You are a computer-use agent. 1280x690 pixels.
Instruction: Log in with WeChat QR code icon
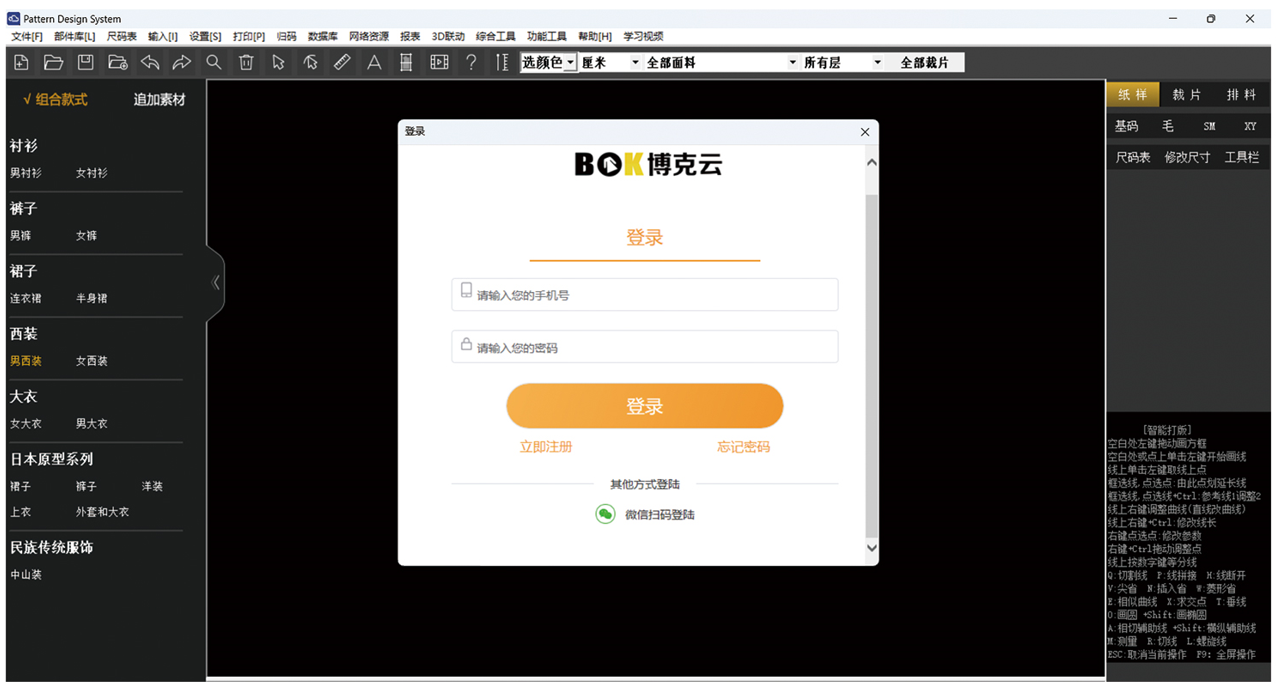click(x=605, y=514)
